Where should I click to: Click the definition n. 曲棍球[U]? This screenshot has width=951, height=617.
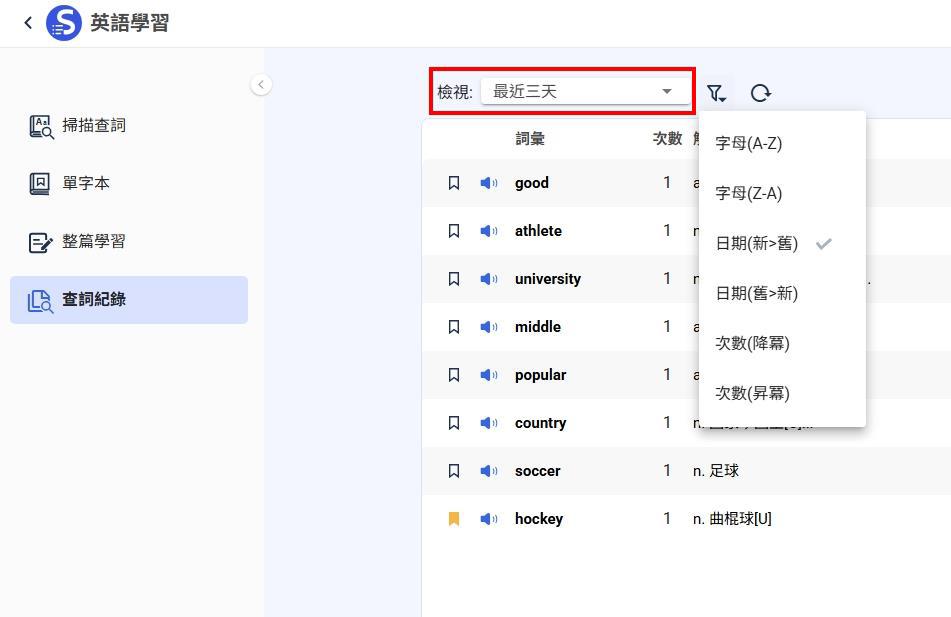[732, 519]
